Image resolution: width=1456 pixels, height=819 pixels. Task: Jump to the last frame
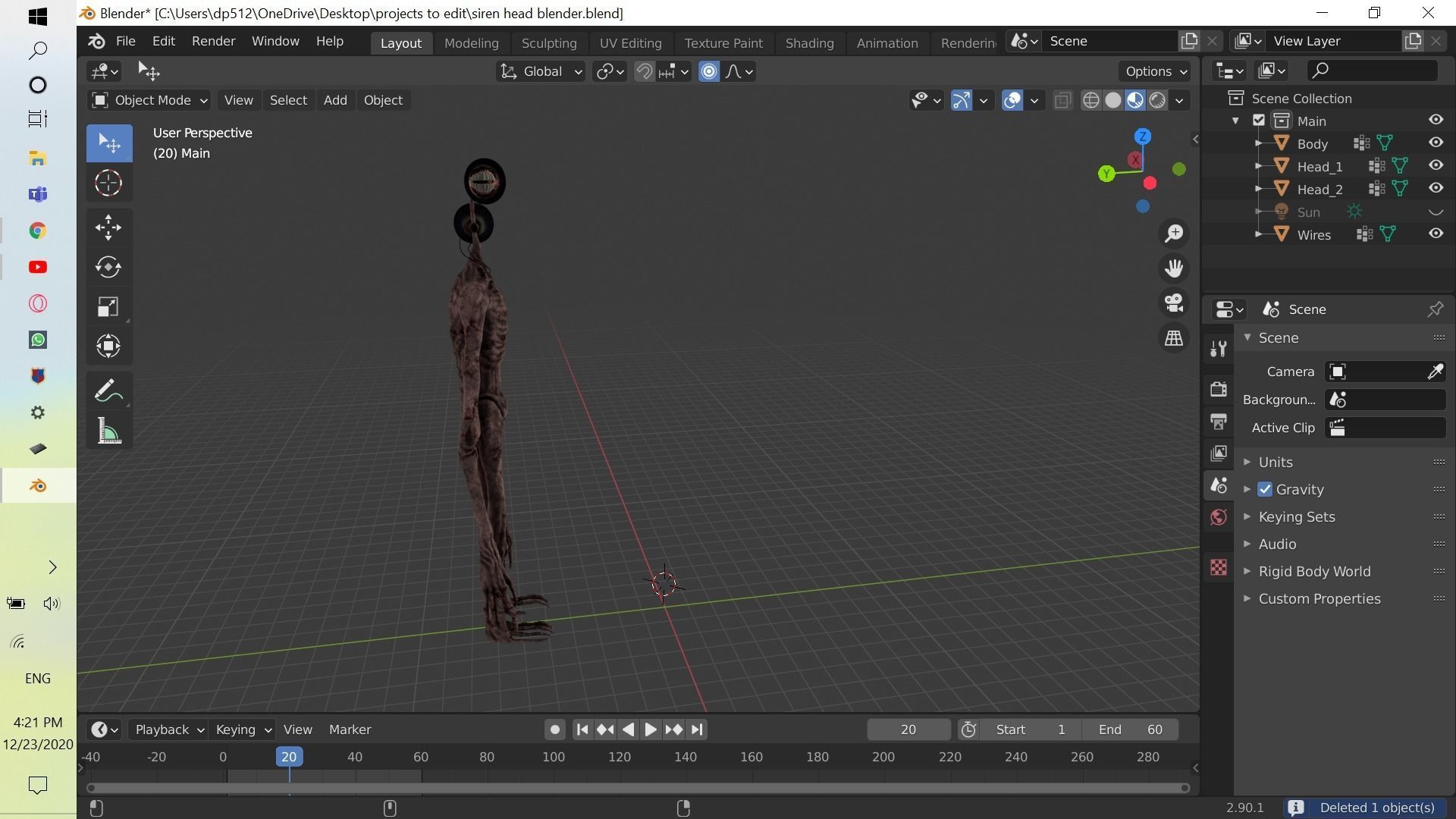coord(697,730)
